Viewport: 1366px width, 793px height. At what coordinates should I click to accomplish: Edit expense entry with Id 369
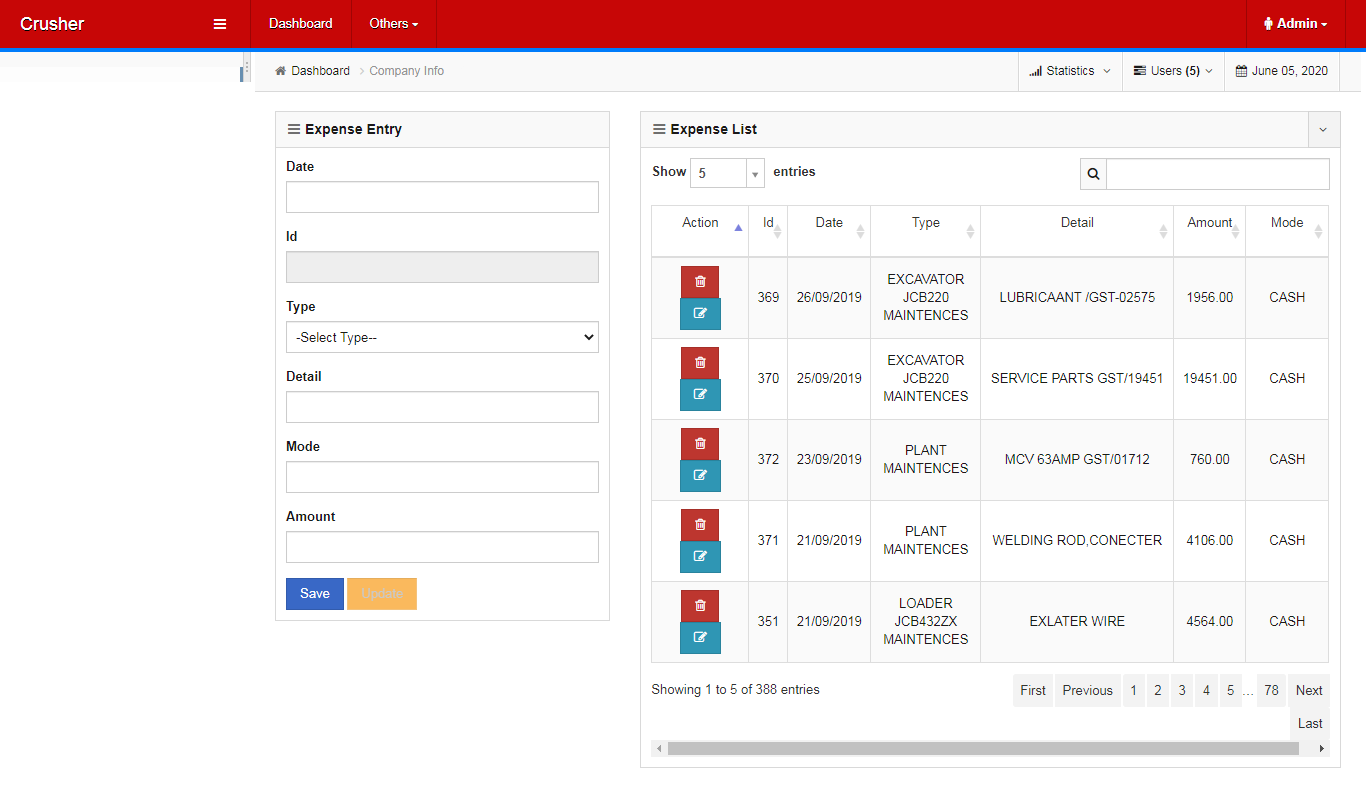click(x=700, y=314)
